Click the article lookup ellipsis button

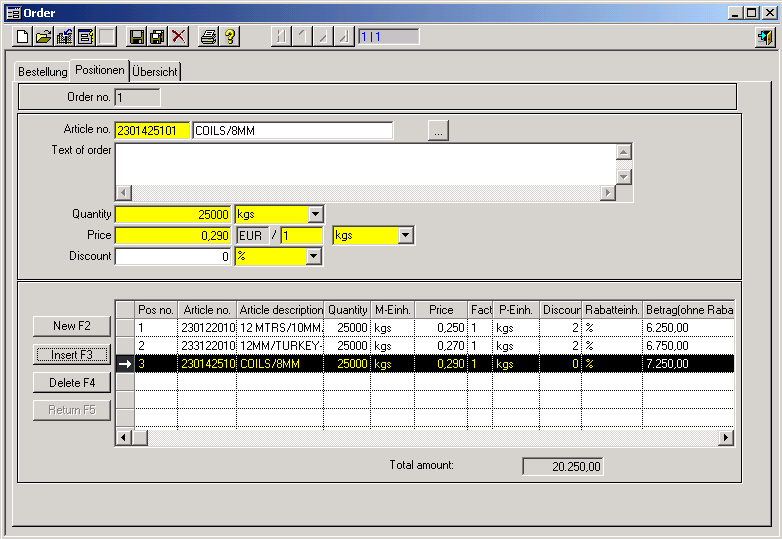point(439,131)
